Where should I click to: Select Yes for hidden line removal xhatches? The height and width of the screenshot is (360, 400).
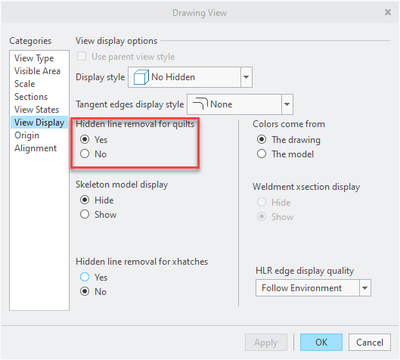point(85,277)
